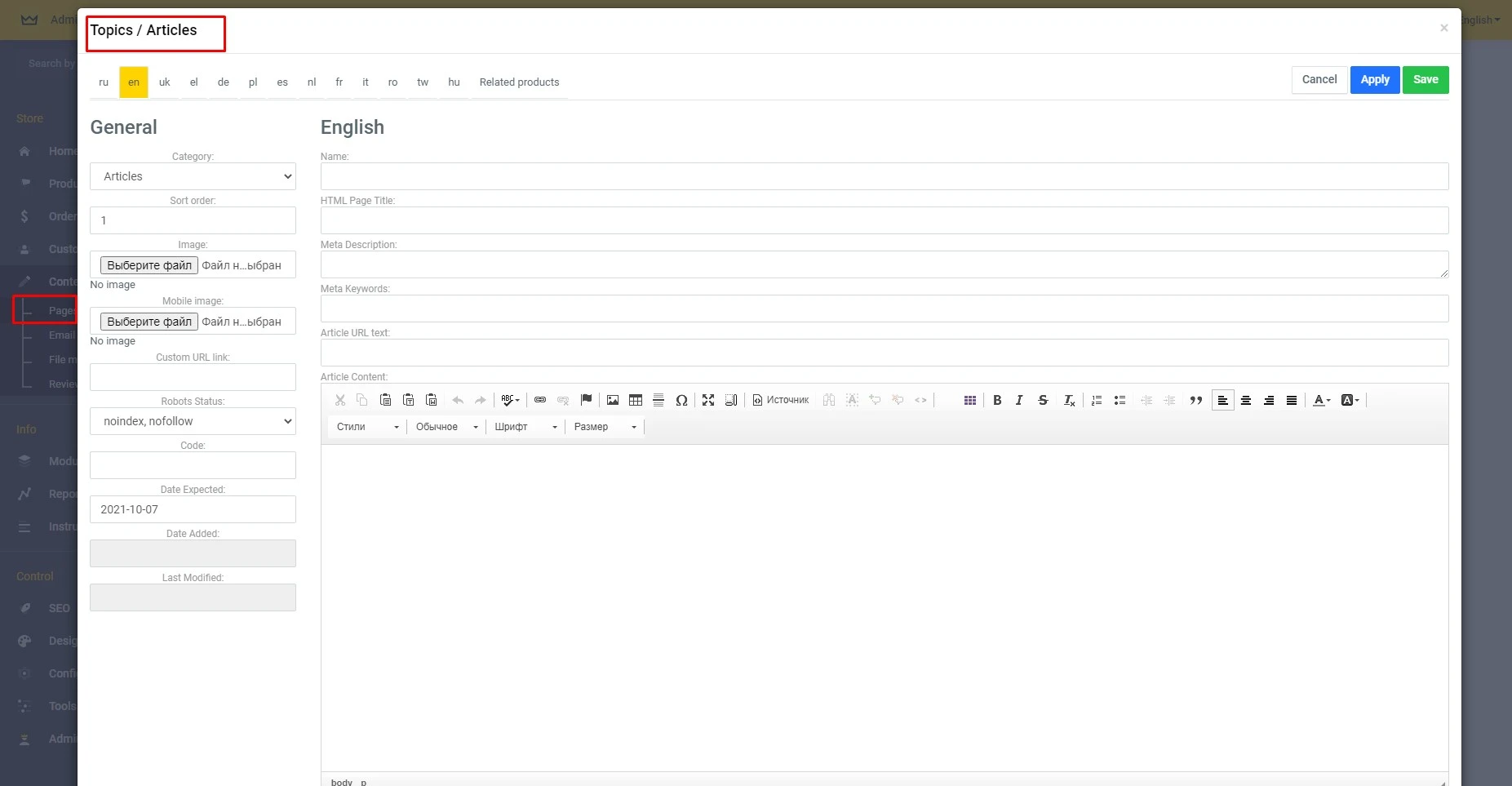The width and height of the screenshot is (1512, 786).
Task: Click the Apply button
Action: [1375, 79]
